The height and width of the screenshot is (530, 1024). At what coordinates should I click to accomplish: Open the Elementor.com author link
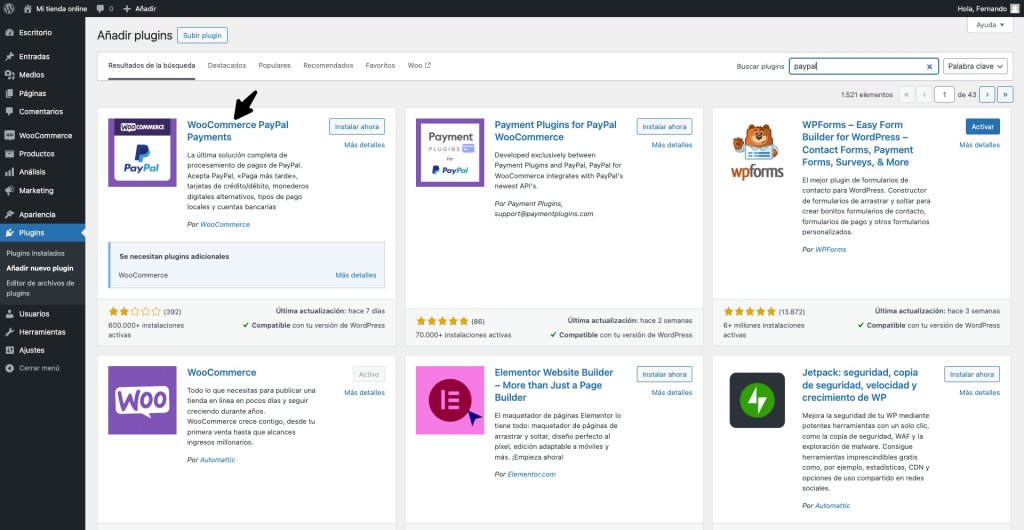[x=532, y=475]
